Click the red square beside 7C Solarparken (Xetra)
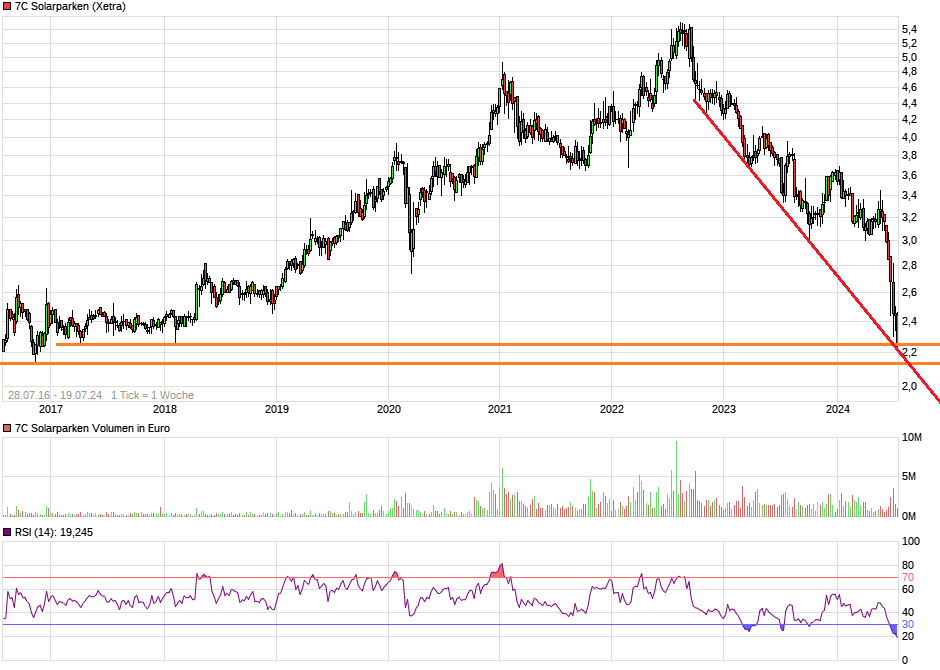Image resolution: width=940 pixels, height=670 pixels. (8, 6)
